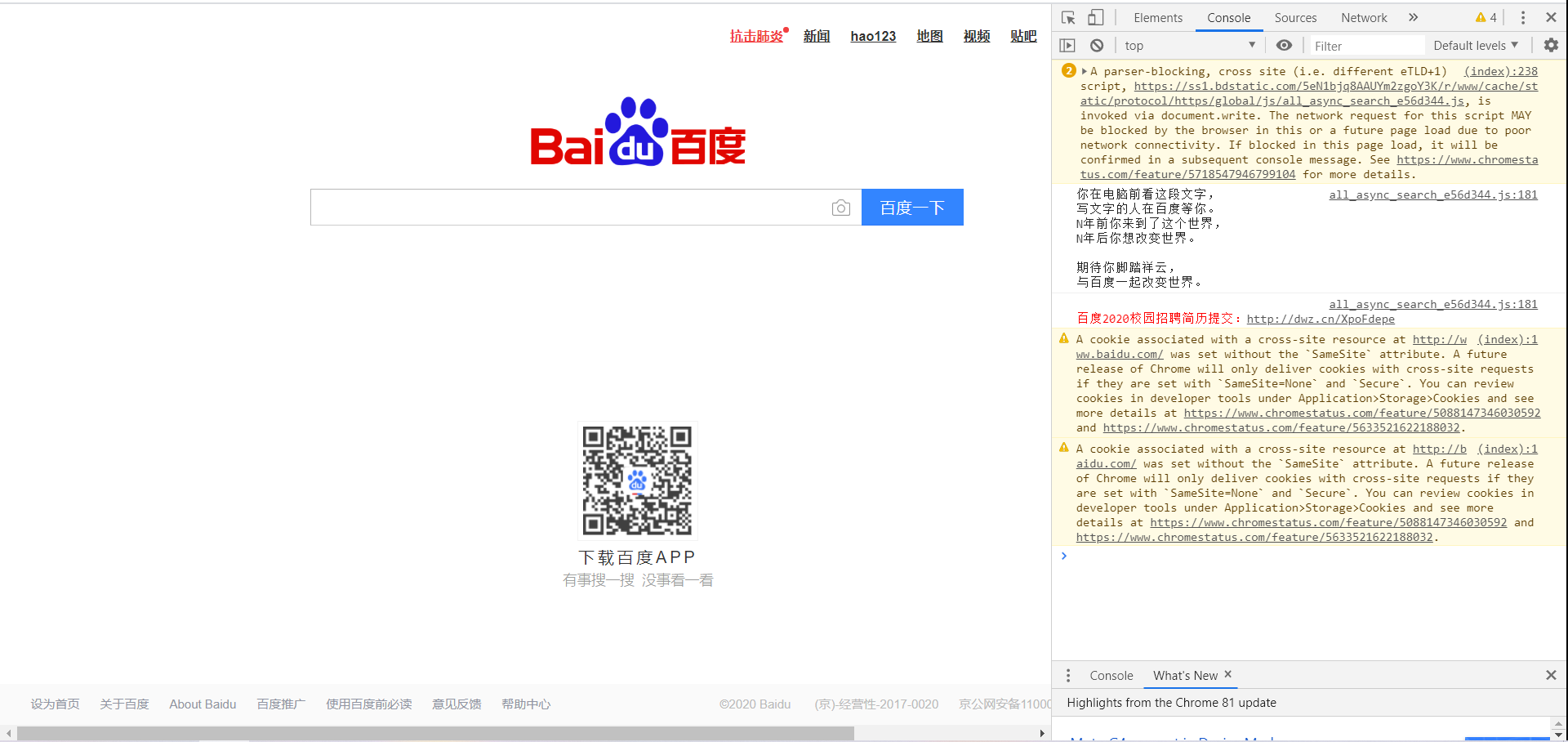Select the inspect element tool in DevTools
1568x742 pixels.
click(x=1067, y=16)
